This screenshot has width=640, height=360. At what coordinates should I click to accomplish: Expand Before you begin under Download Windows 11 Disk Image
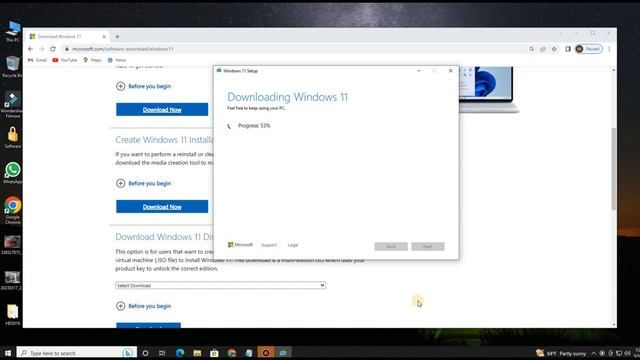click(143, 306)
